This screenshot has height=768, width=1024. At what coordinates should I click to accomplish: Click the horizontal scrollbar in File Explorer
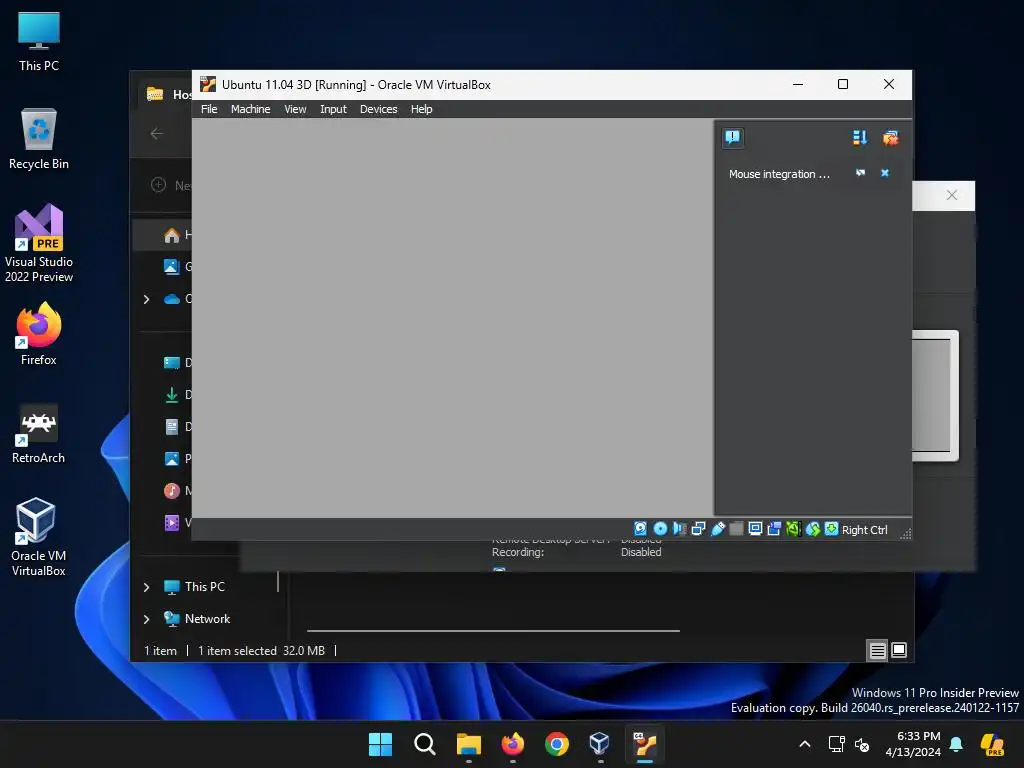point(493,631)
